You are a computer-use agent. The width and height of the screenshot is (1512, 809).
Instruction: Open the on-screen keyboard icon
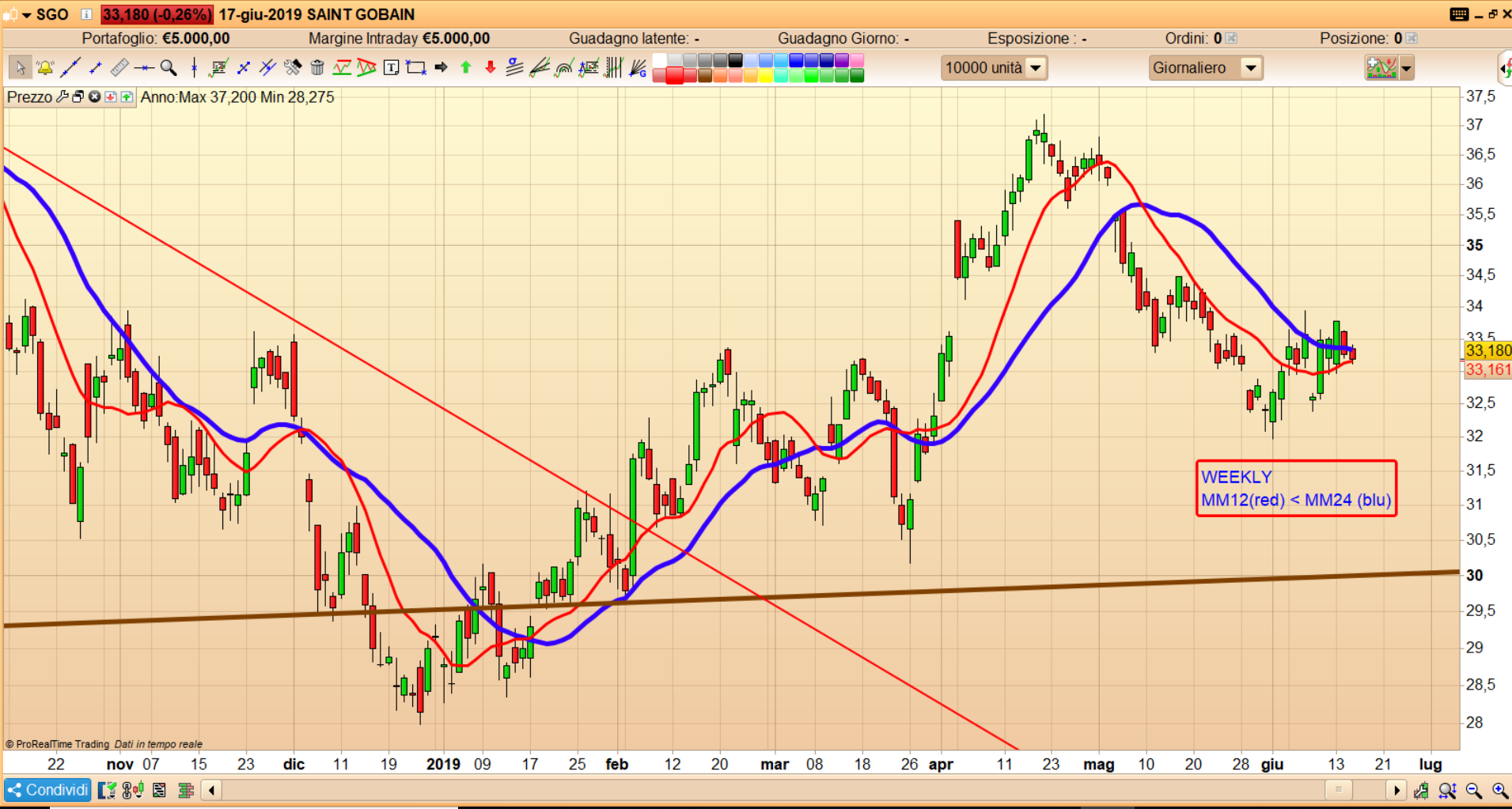[1460, 14]
